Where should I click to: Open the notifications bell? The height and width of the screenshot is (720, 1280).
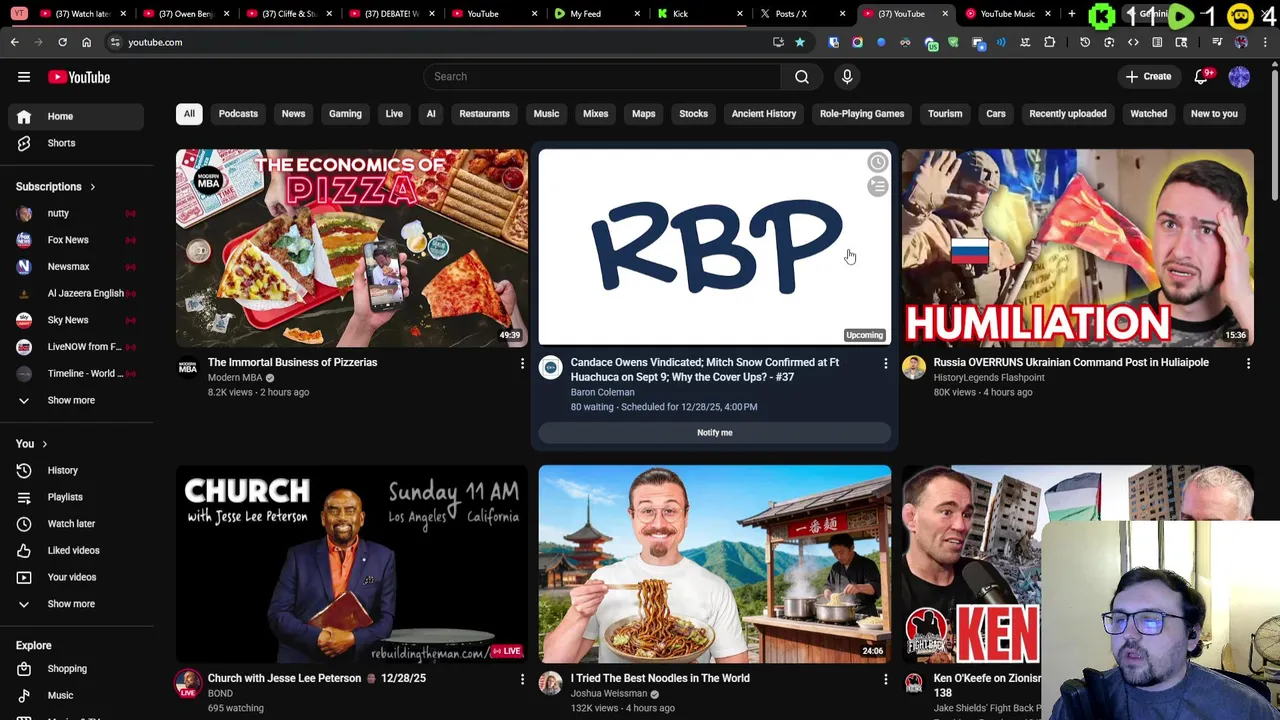[1201, 77]
